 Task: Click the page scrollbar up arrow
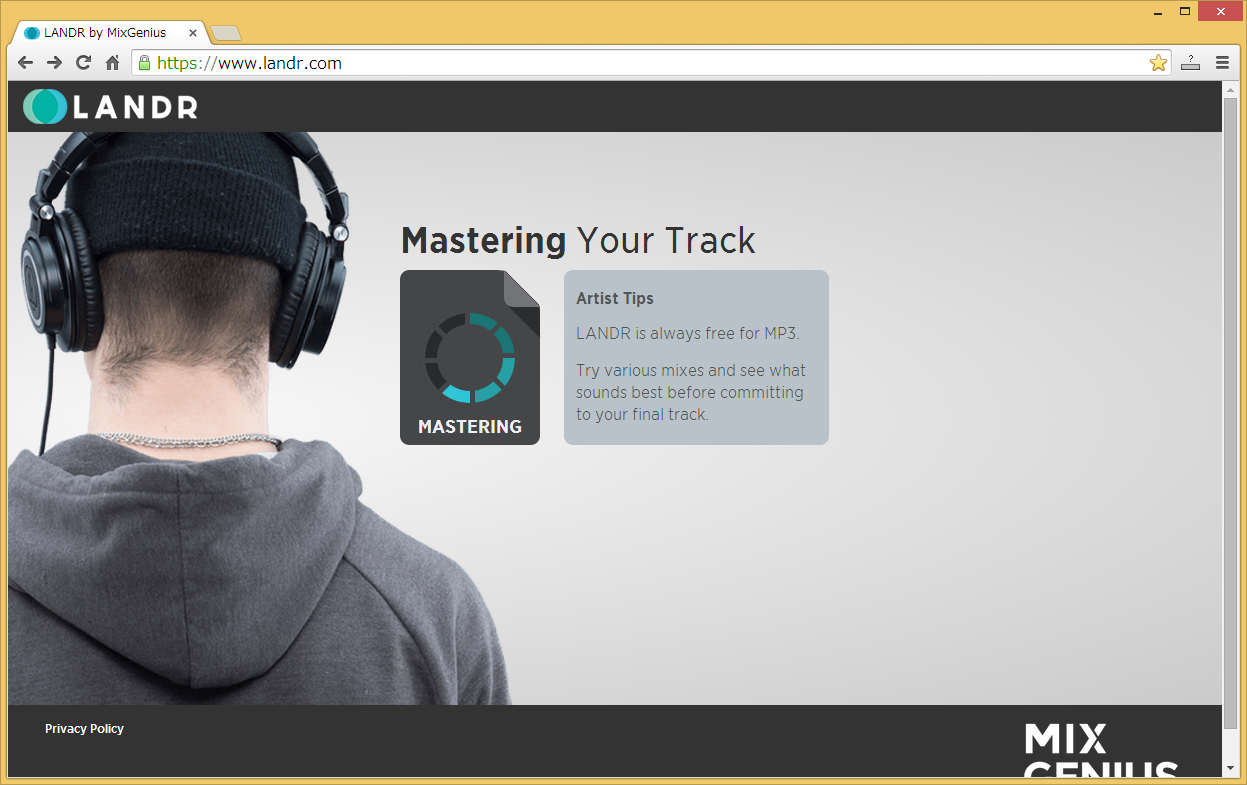point(1230,89)
